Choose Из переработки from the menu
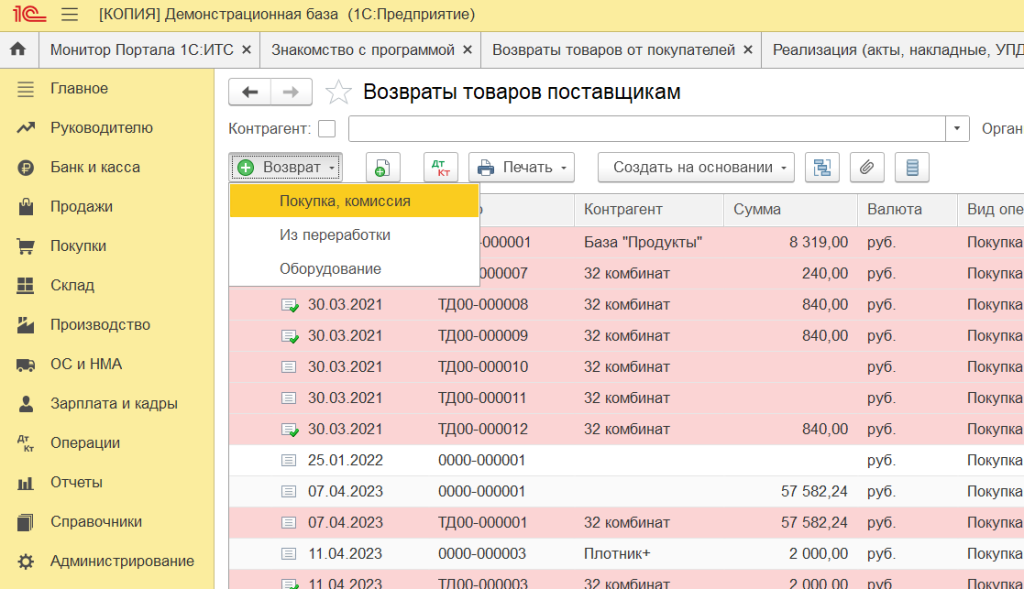 coord(354,235)
